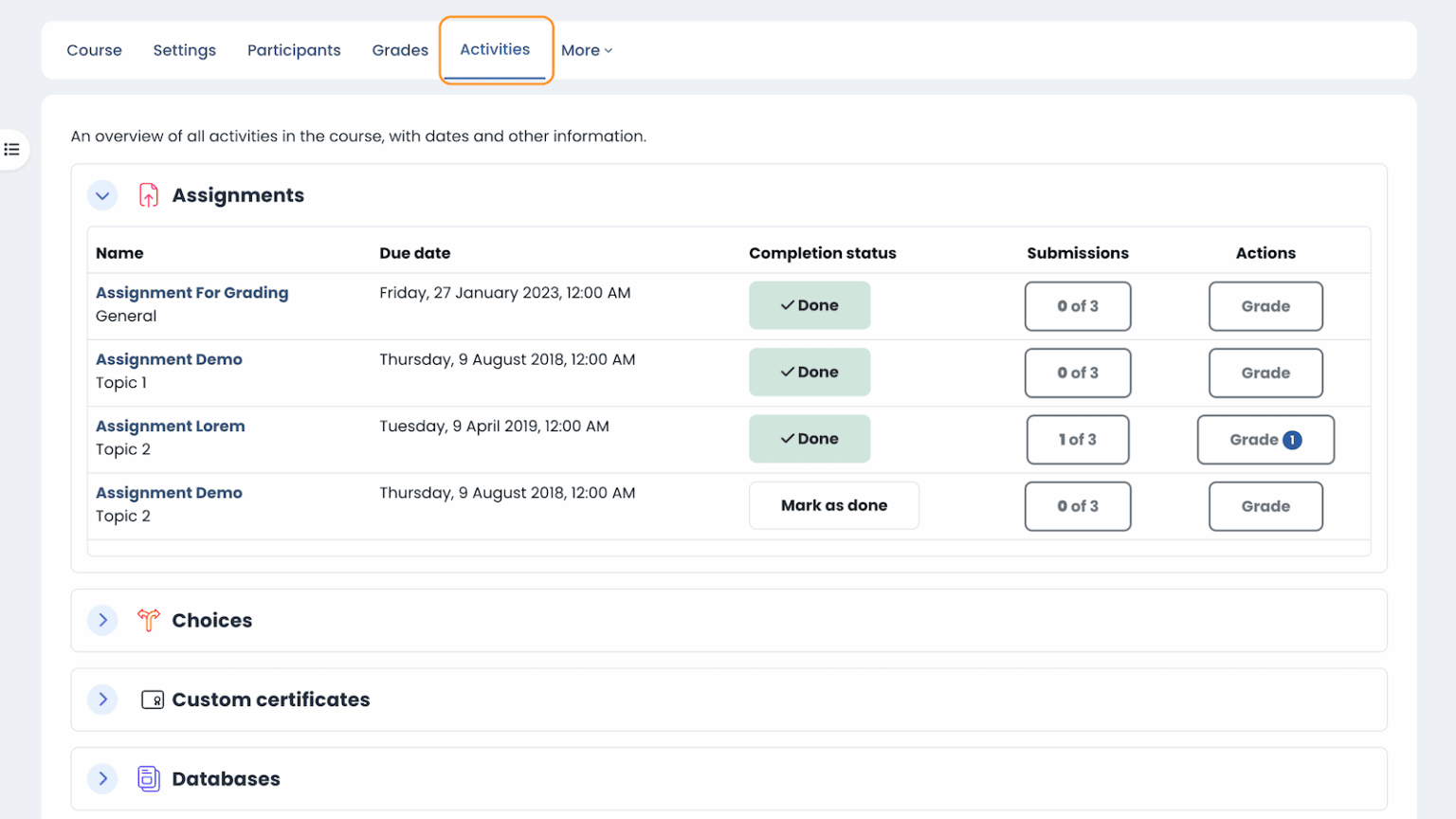Viewport: 1456px width, 819px height.
Task: Switch to the Grades tab
Action: 400,50
